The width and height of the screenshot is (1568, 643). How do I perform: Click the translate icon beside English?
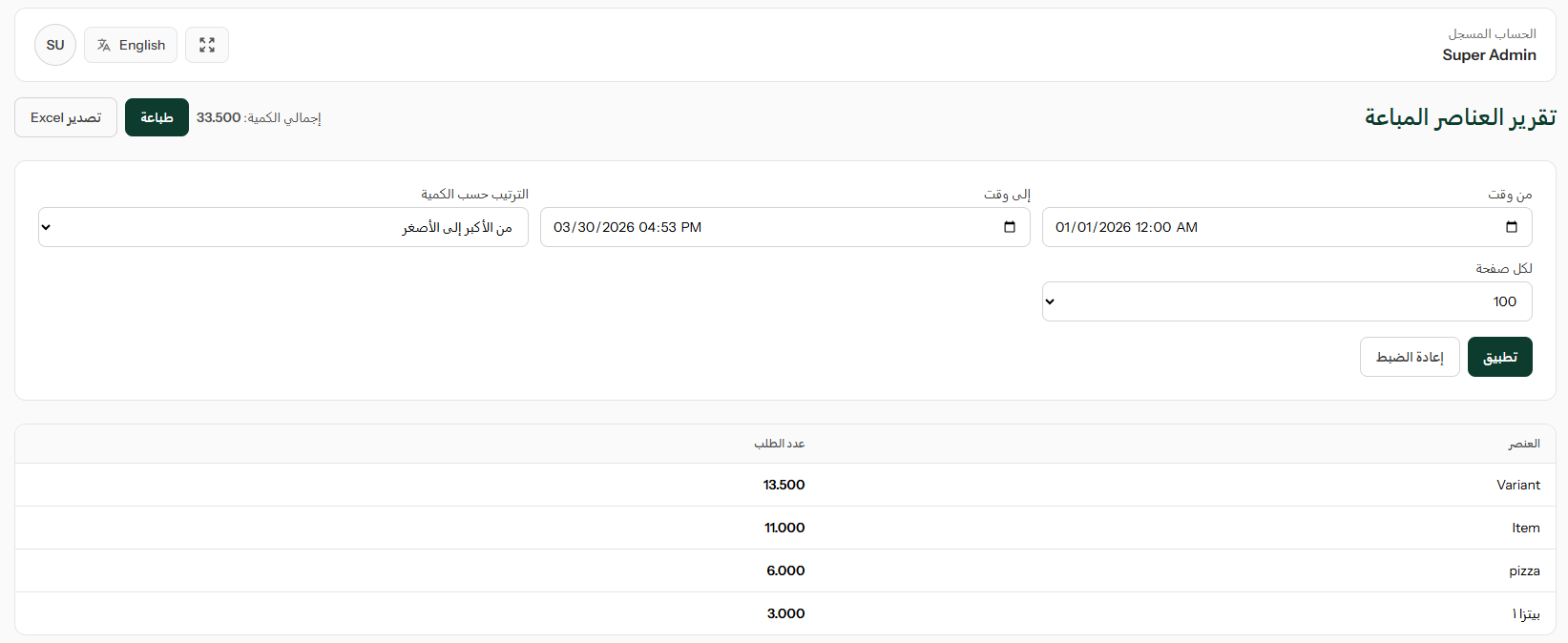tap(104, 45)
